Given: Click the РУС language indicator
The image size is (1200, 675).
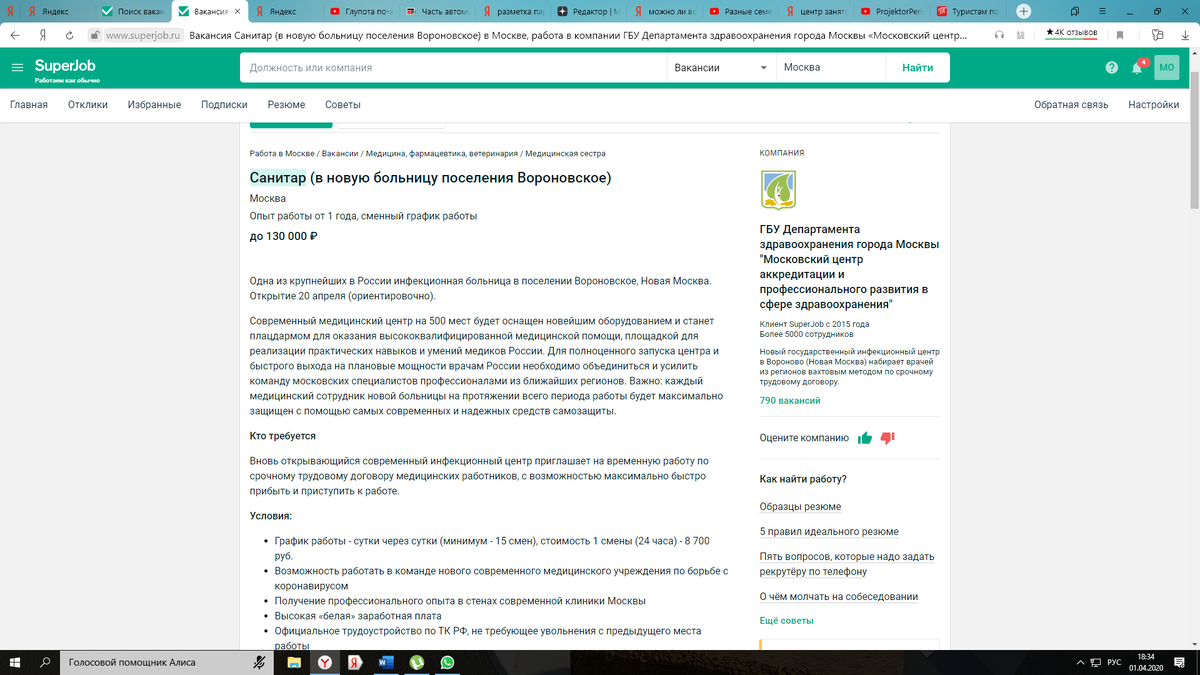Looking at the screenshot, I should 1113,662.
